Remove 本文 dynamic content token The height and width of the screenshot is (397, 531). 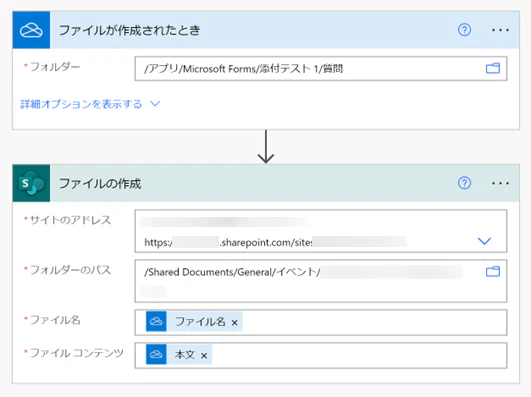pos(204,356)
